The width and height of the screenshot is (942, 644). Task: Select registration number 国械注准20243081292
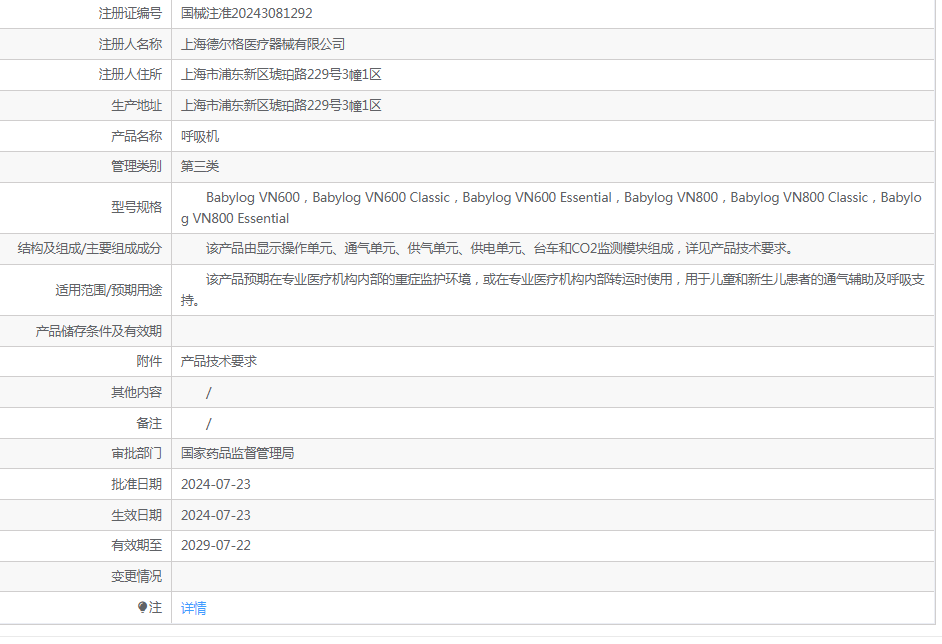point(247,13)
